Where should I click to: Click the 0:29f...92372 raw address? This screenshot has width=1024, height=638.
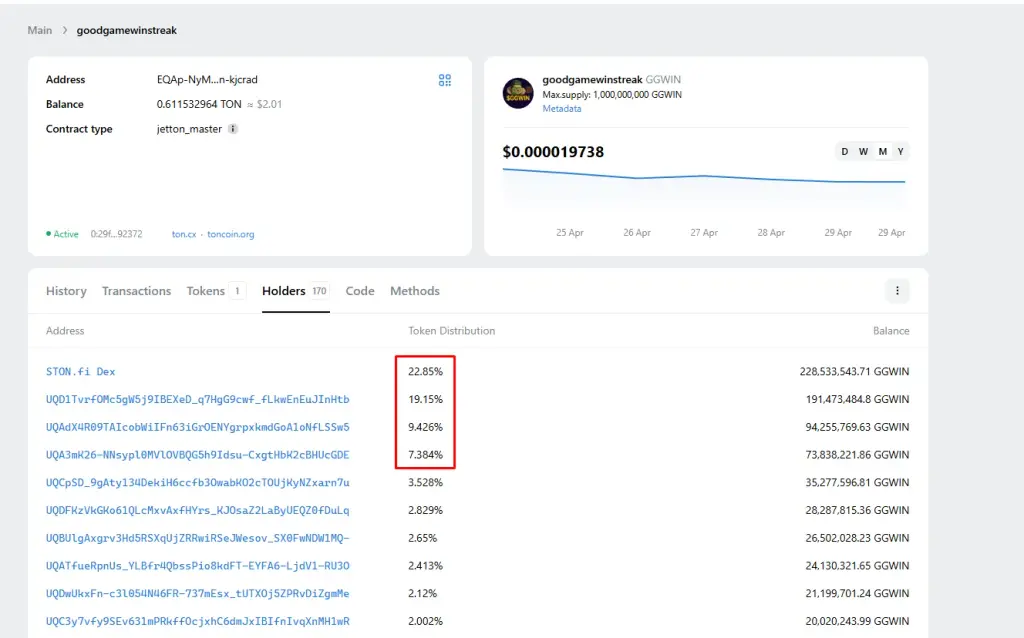coord(116,234)
